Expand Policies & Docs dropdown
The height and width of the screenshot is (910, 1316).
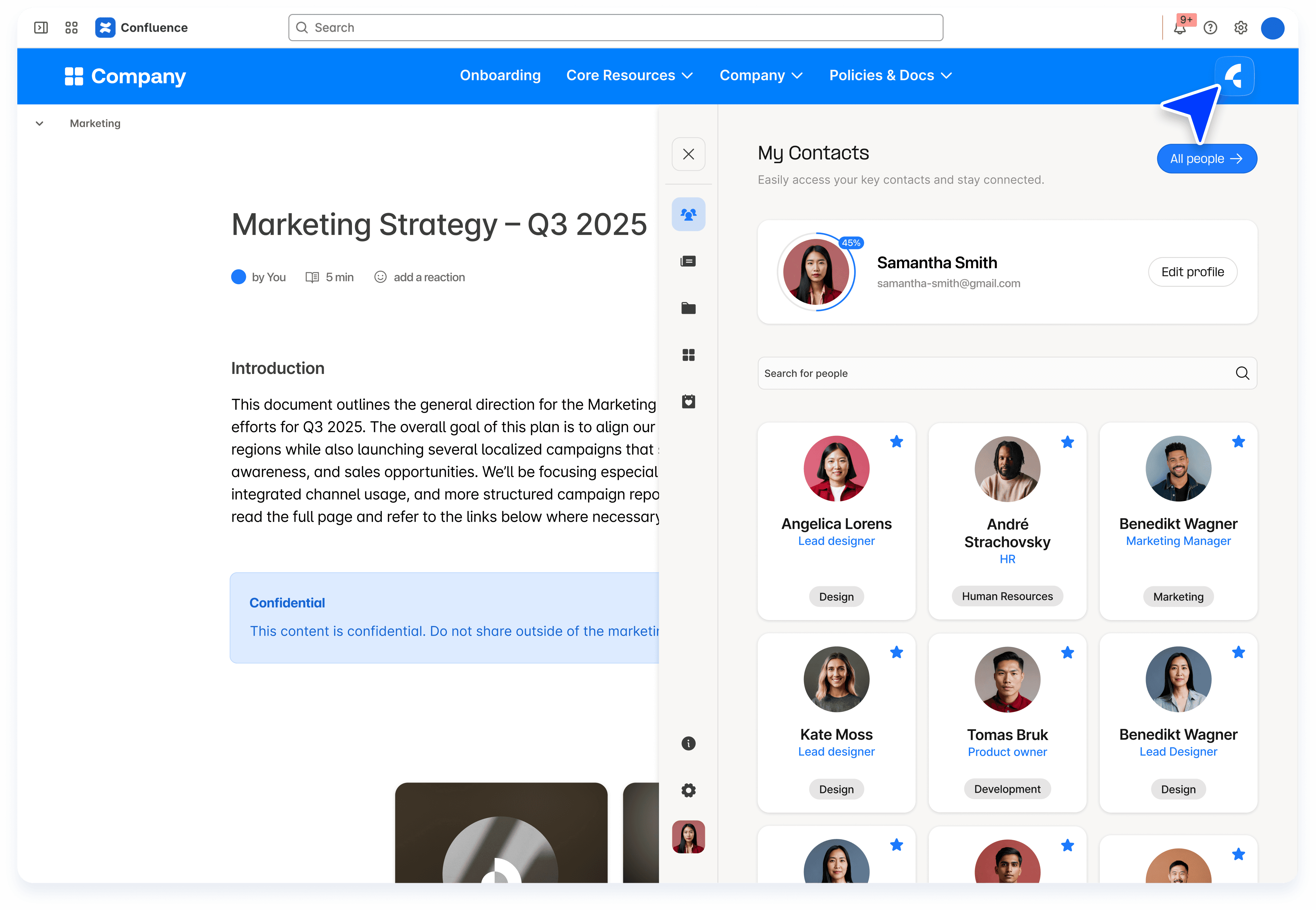click(890, 75)
